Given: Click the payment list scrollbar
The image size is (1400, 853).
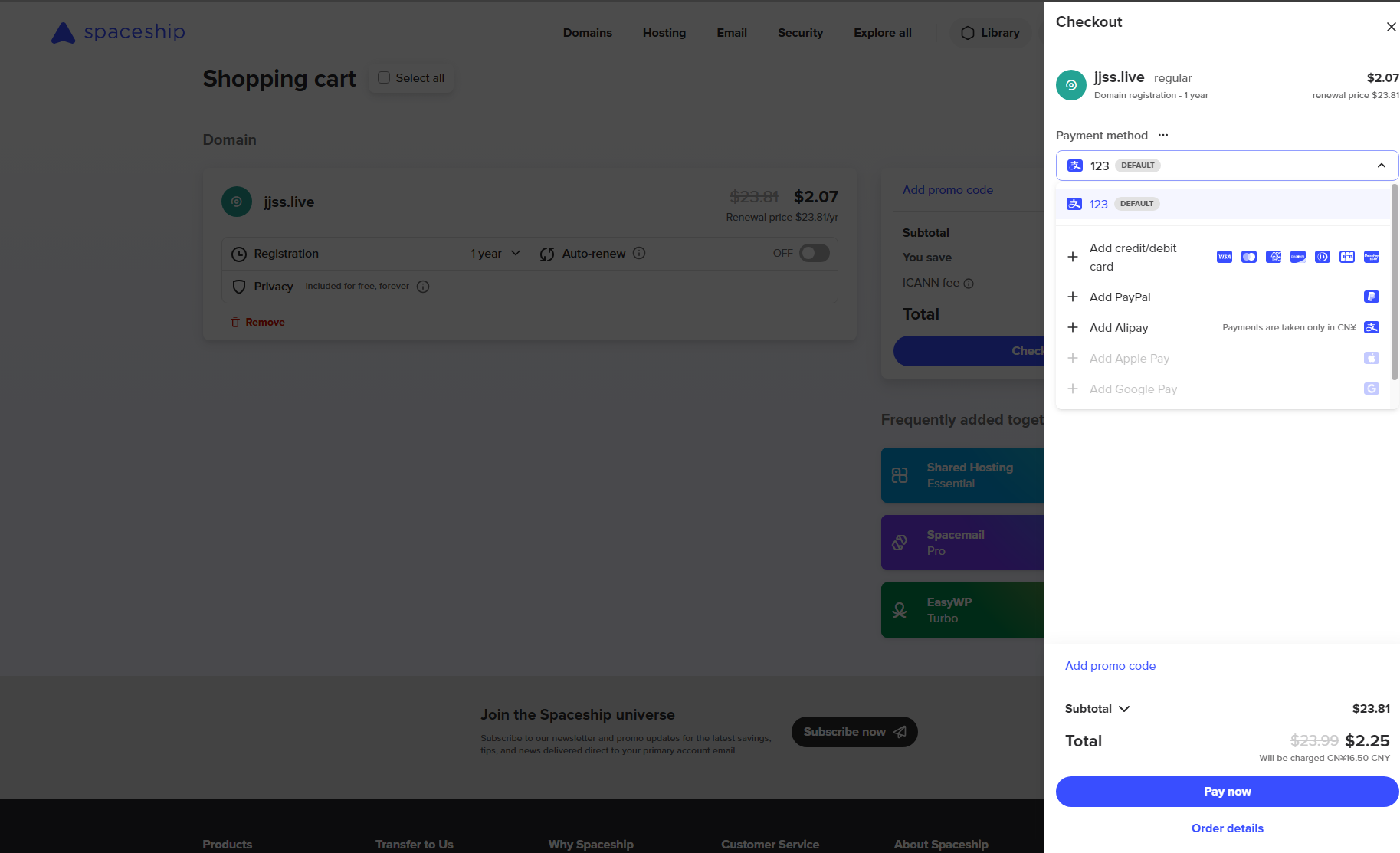Looking at the screenshot, I should click(1394, 284).
